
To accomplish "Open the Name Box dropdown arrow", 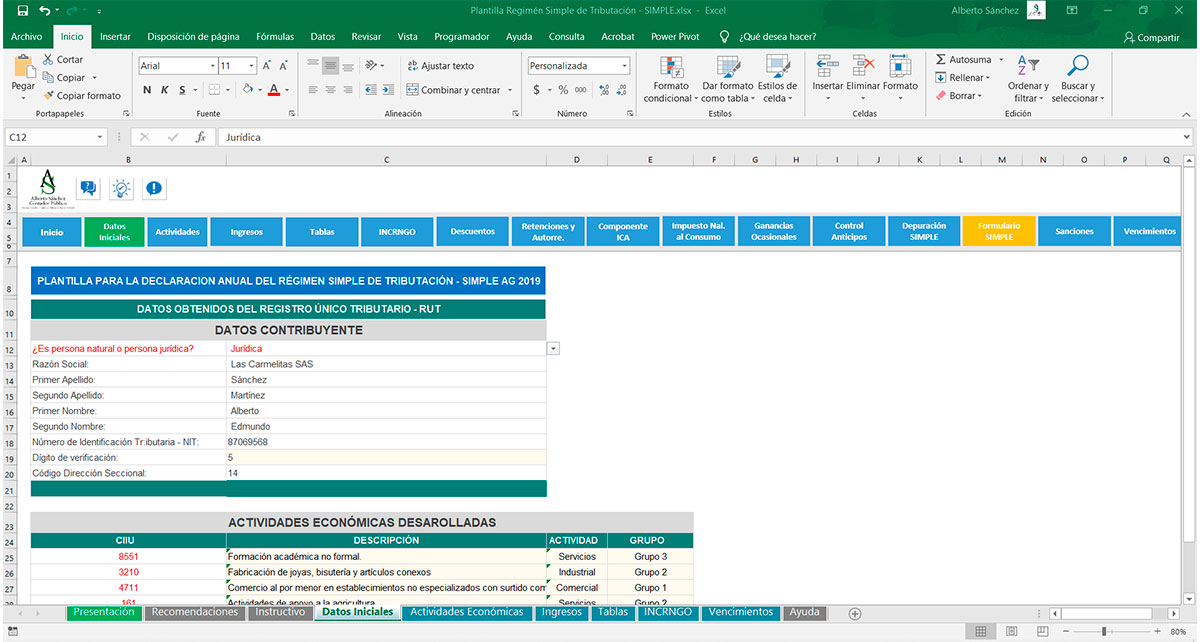I will (x=100, y=137).
